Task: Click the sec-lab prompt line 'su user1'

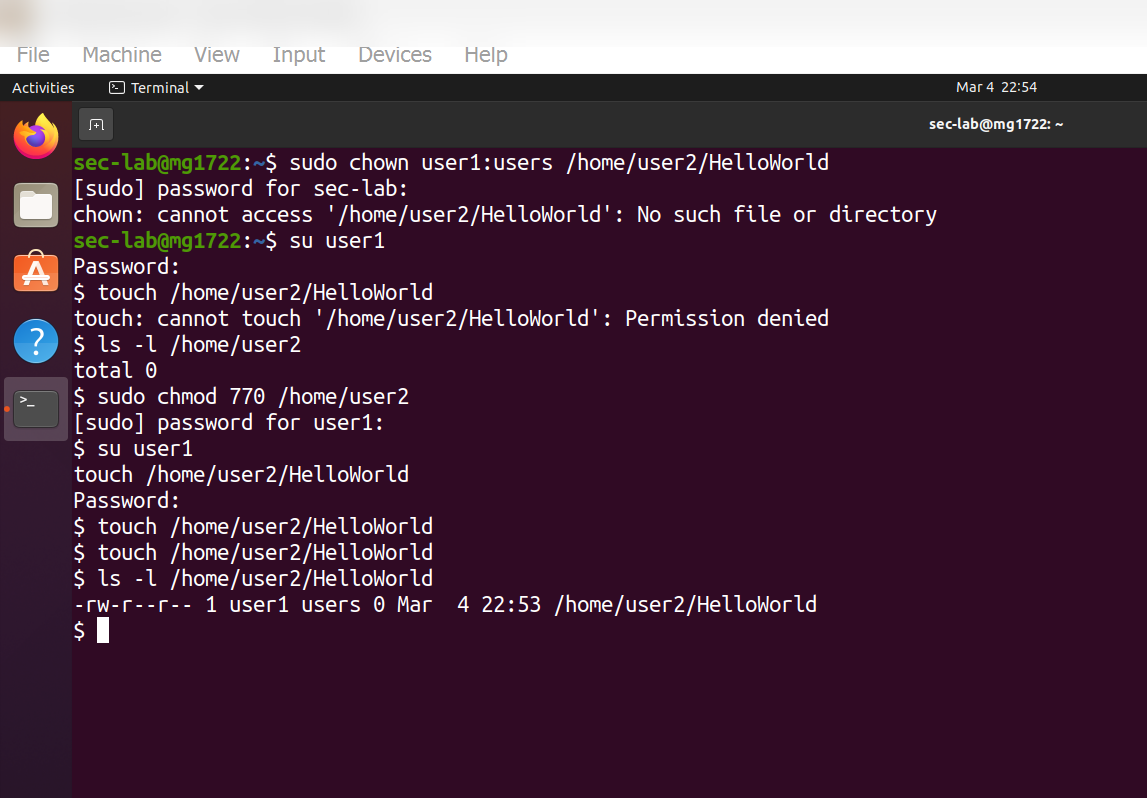Action: click(x=229, y=241)
